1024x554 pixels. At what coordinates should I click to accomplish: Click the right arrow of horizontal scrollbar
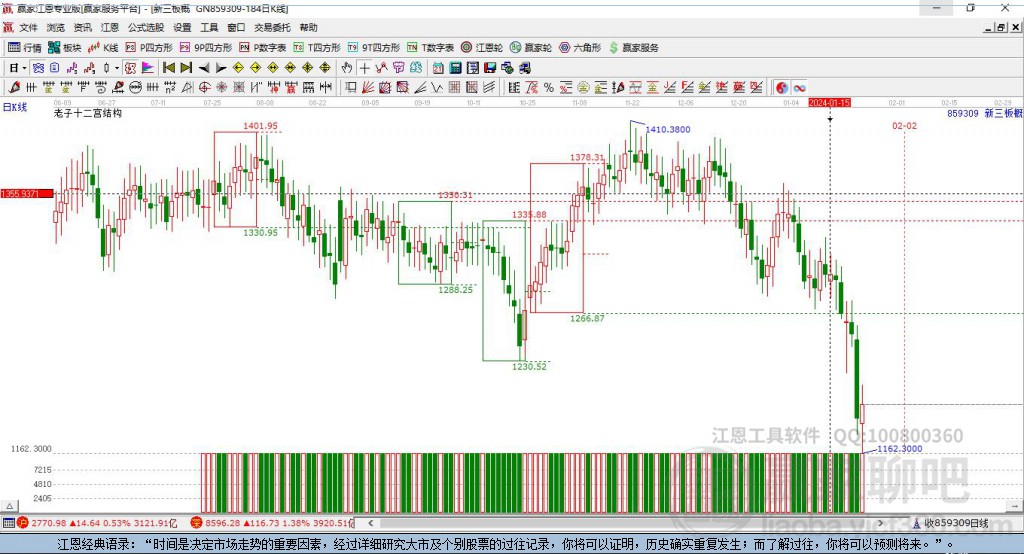coord(880,523)
